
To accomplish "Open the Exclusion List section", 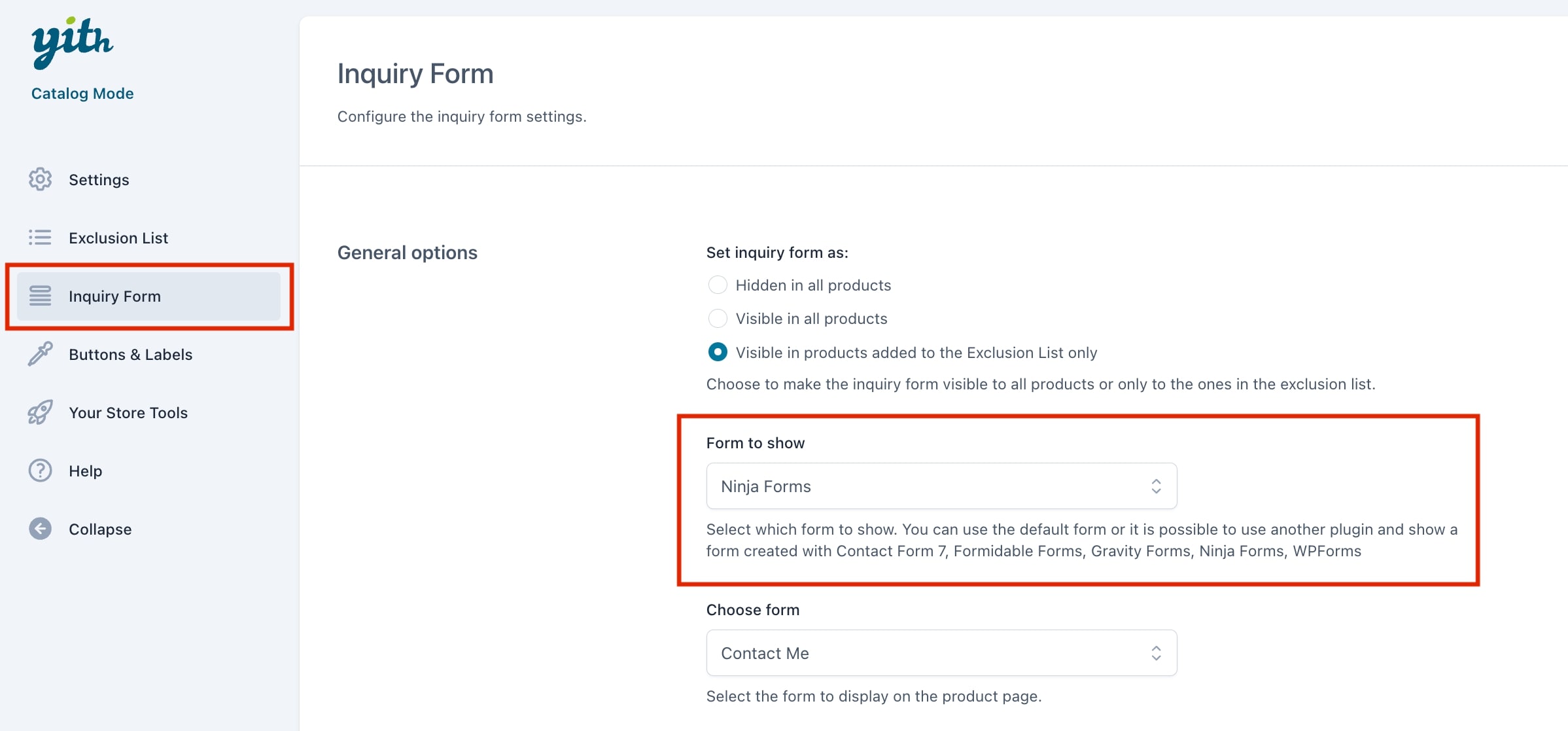I will point(148,238).
